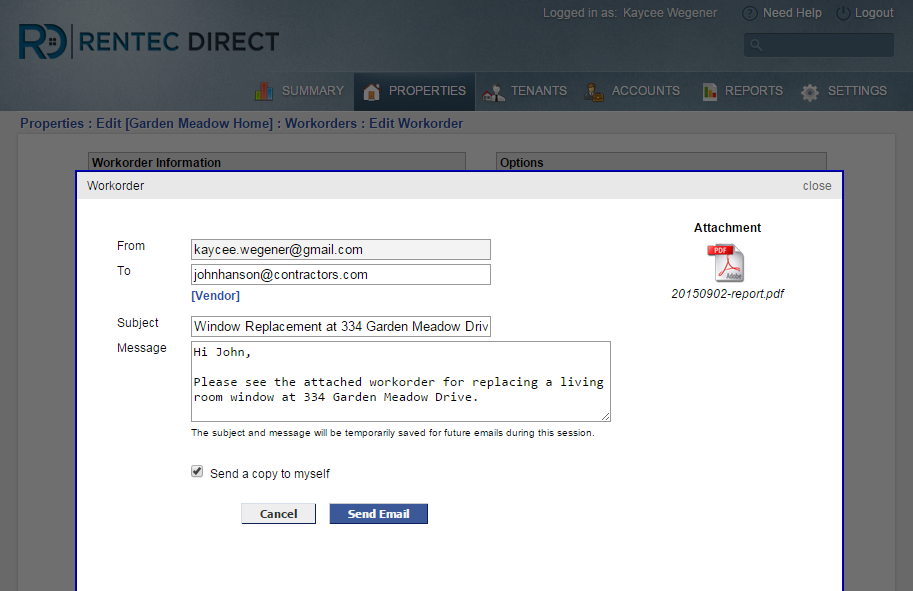Screen dimensions: 913x591
Task: Click the Rentec Direct logo
Action: coord(149,42)
